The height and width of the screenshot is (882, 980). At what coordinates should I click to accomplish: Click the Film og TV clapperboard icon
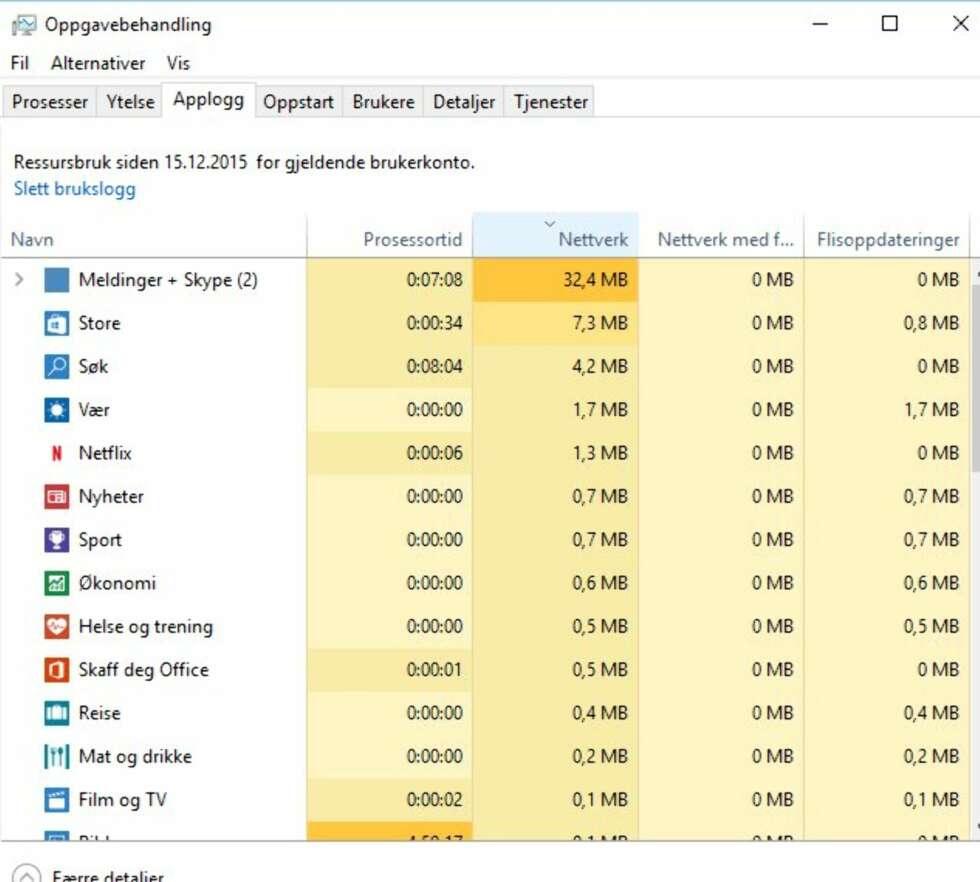56,800
